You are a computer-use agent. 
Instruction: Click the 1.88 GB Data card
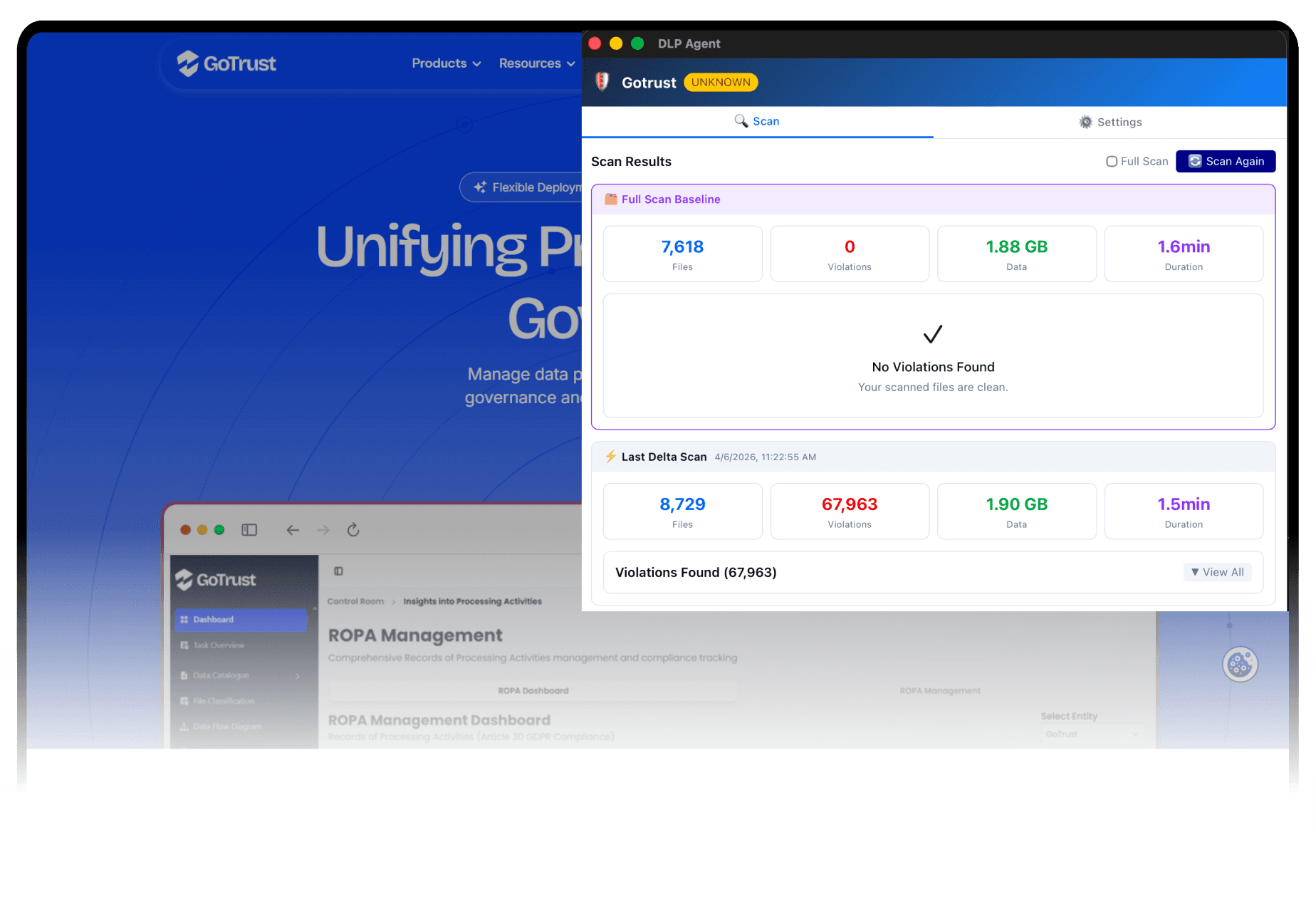click(1016, 254)
